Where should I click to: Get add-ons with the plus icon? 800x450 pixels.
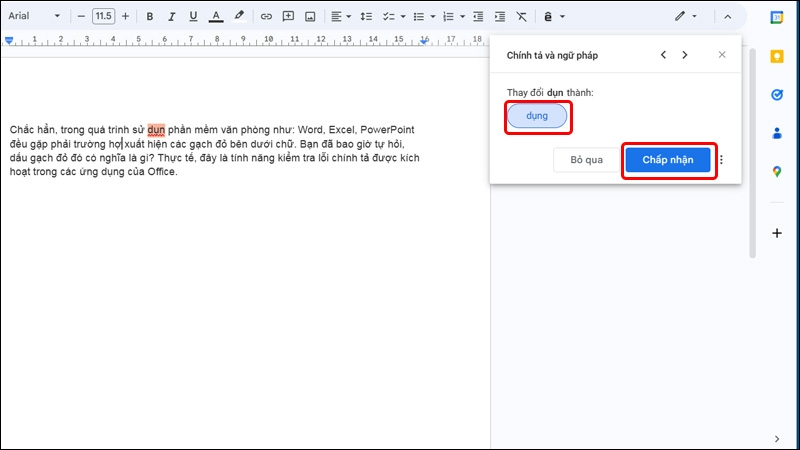pos(777,233)
